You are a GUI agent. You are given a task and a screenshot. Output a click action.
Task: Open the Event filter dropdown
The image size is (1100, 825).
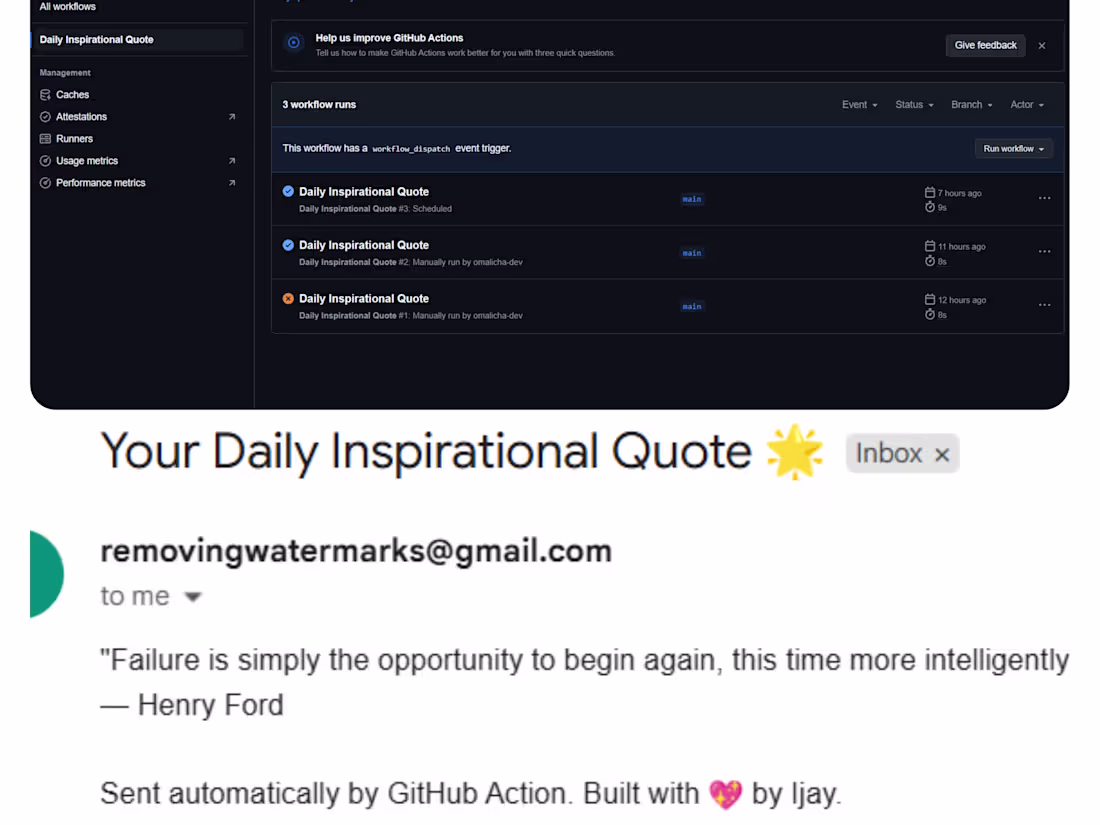tap(858, 104)
